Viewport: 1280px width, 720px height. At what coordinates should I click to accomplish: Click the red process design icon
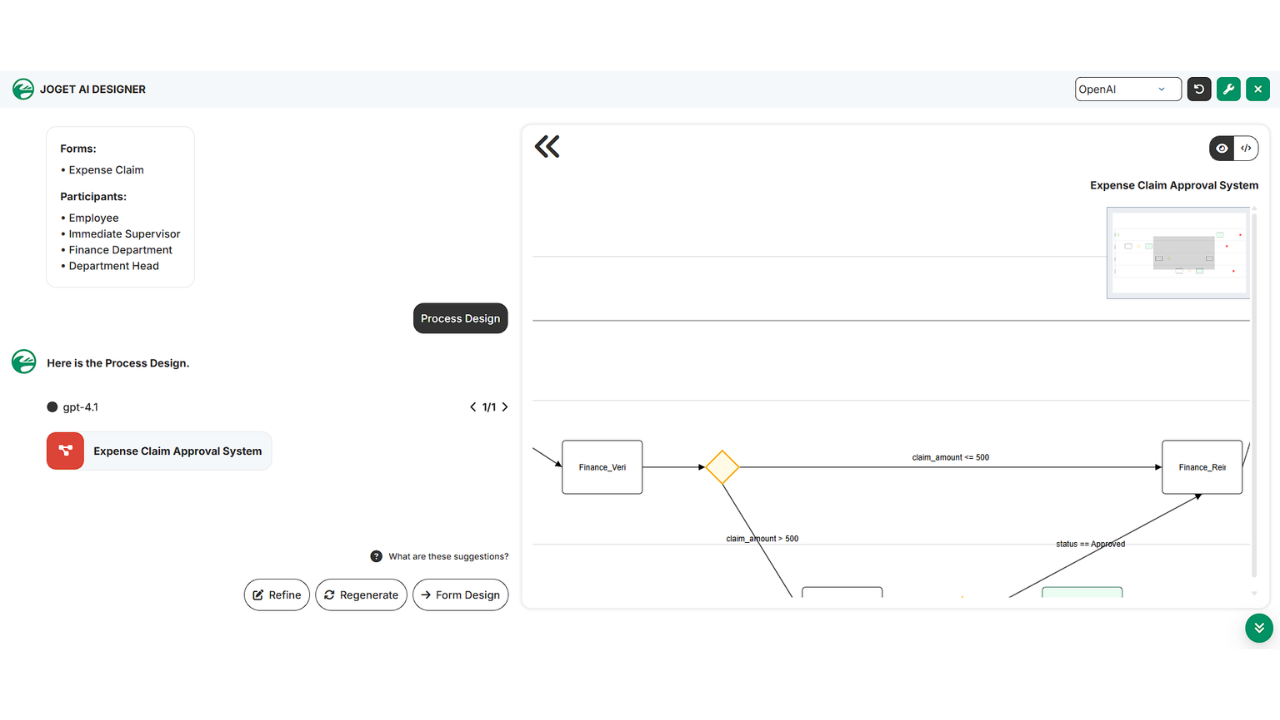tap(65, 451)
